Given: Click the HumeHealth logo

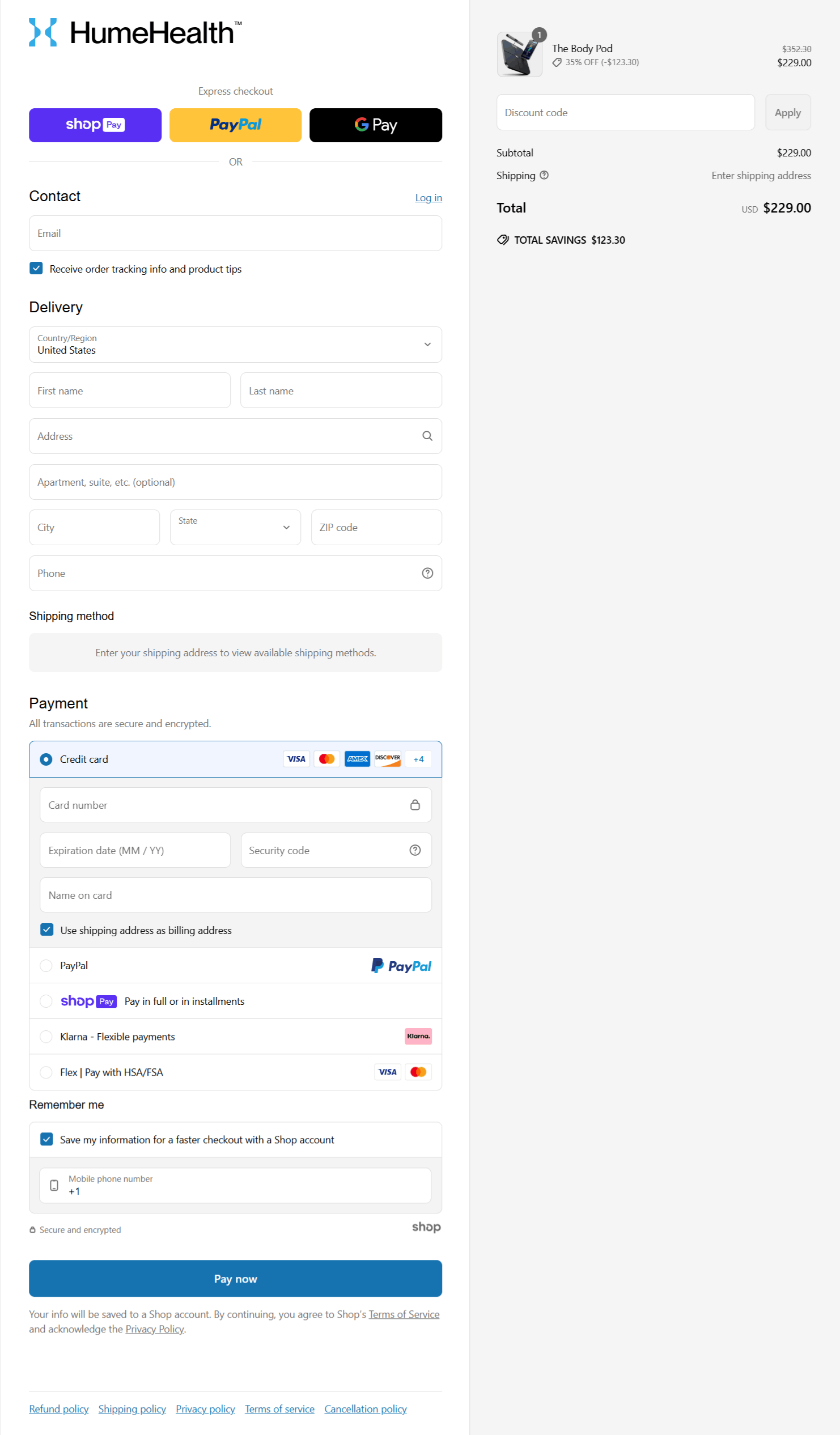Looking at the screenshot, I should tap(135, 32).
